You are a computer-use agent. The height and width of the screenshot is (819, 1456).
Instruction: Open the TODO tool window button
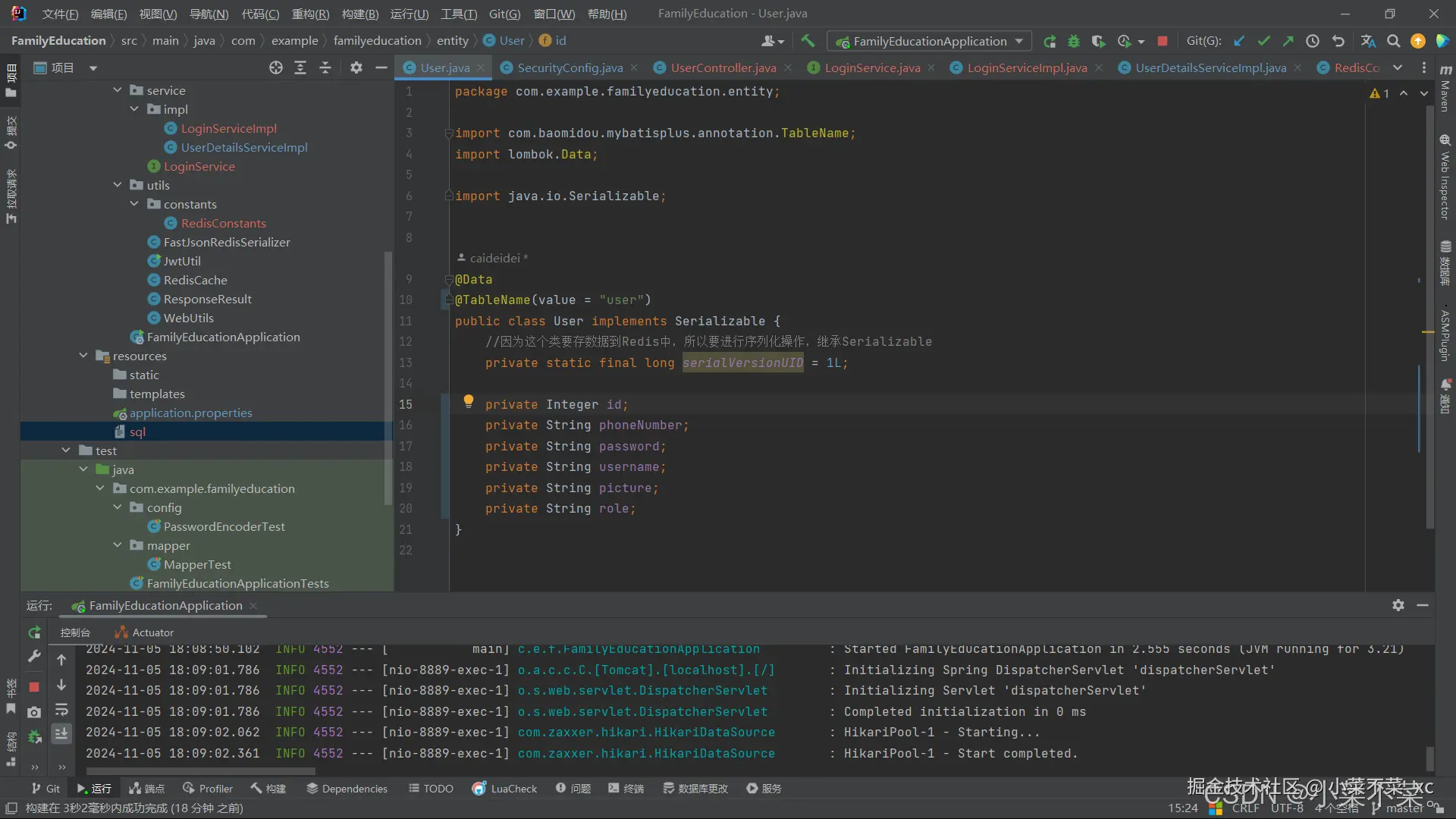point(431,789)
